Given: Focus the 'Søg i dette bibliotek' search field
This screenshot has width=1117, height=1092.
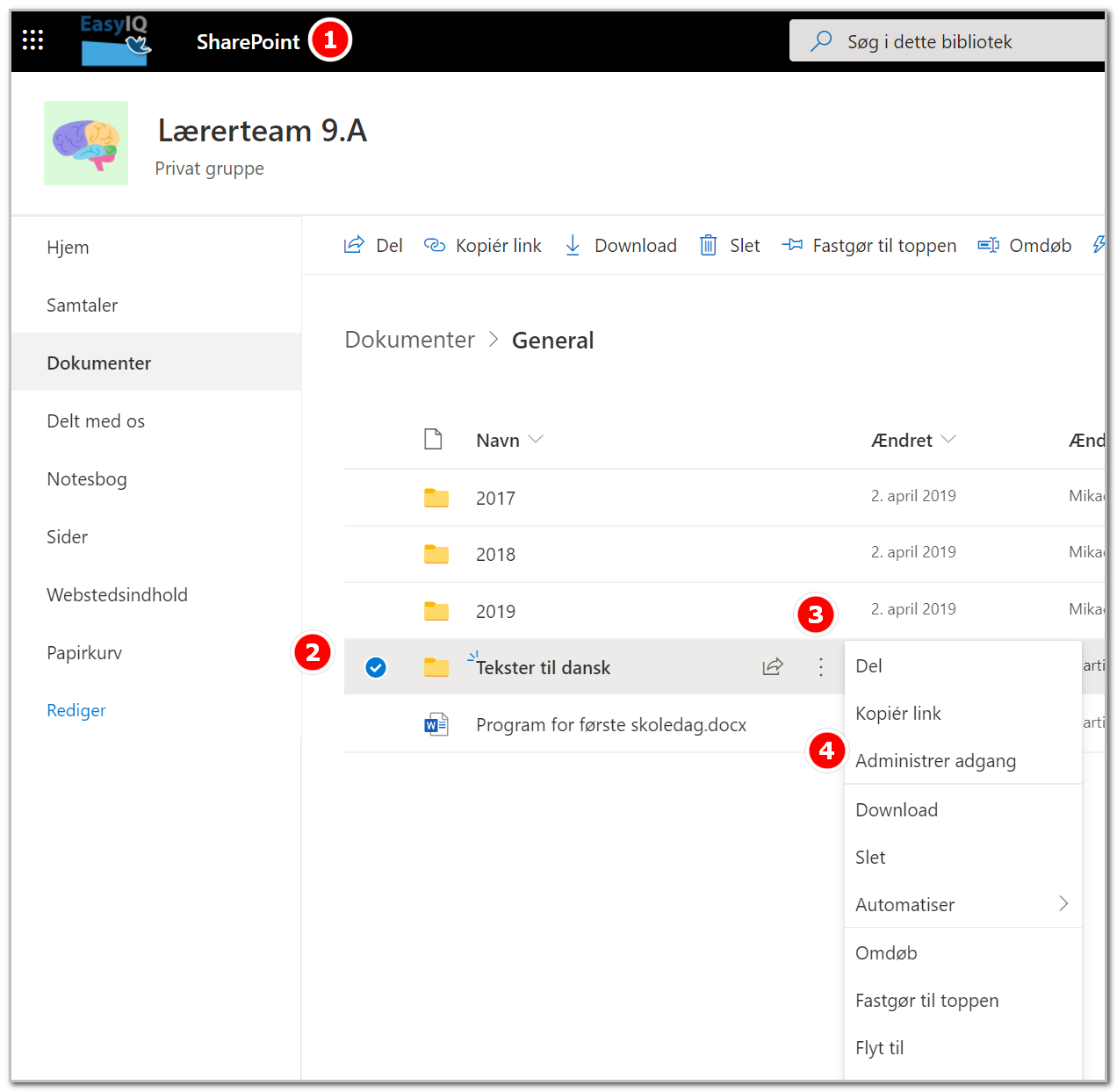Looking at the screenshot, I should (x=948, y=41).
